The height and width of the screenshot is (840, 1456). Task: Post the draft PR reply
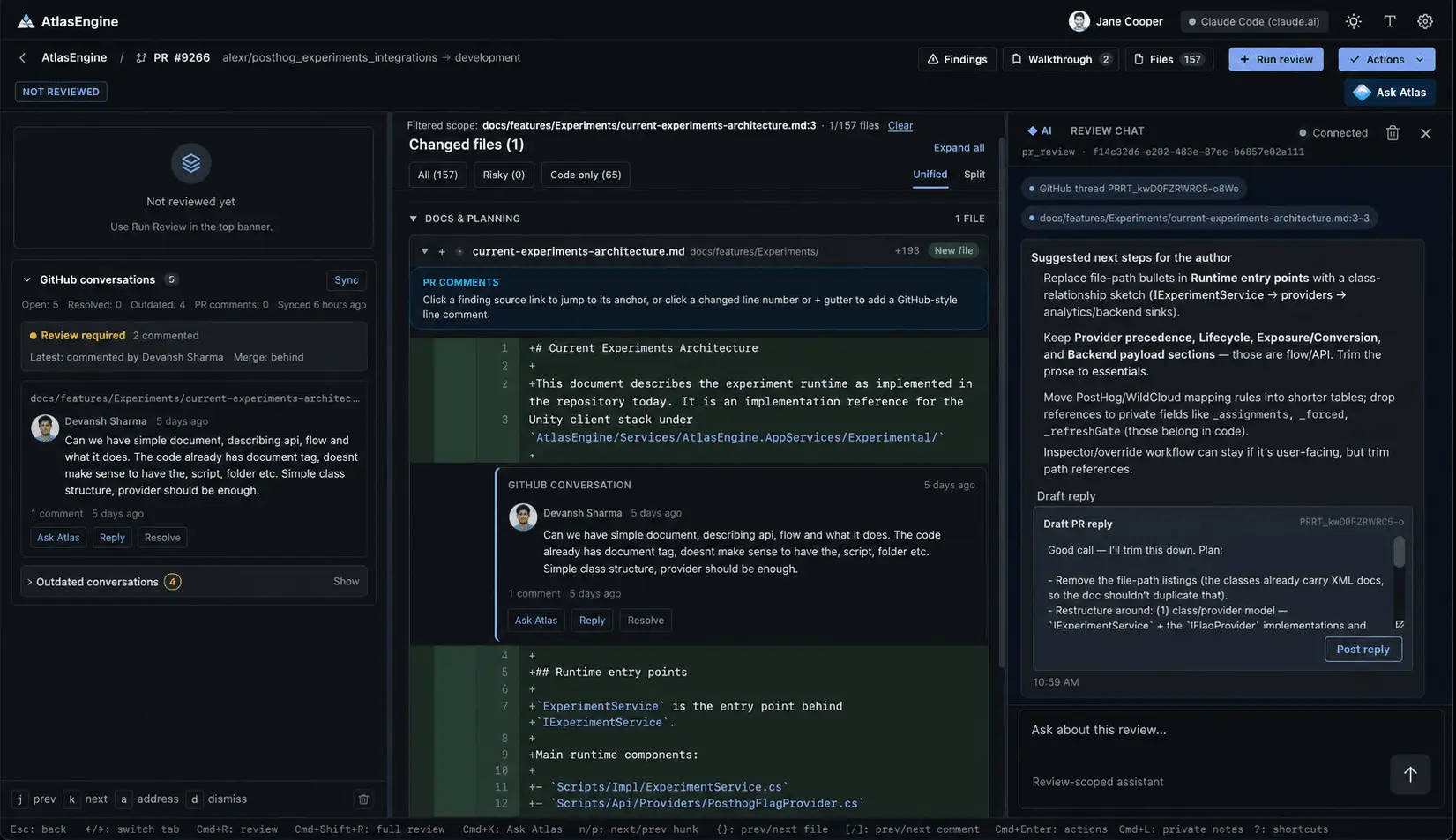coord(1363,650)
